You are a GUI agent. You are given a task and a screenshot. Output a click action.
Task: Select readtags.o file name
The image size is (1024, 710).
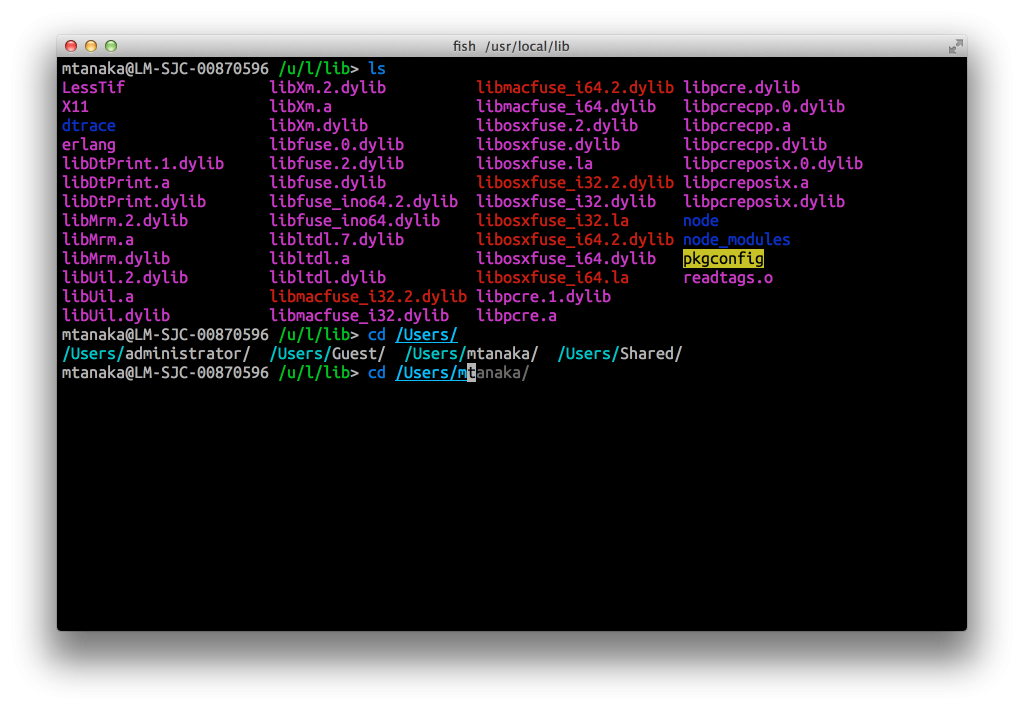pos(728,278)
